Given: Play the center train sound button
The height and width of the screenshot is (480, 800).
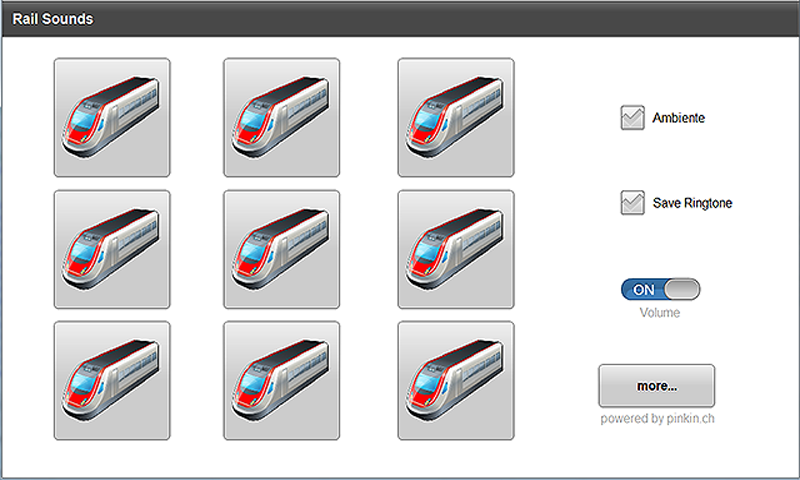Looking at the screenshot, I should coord(282,249).
